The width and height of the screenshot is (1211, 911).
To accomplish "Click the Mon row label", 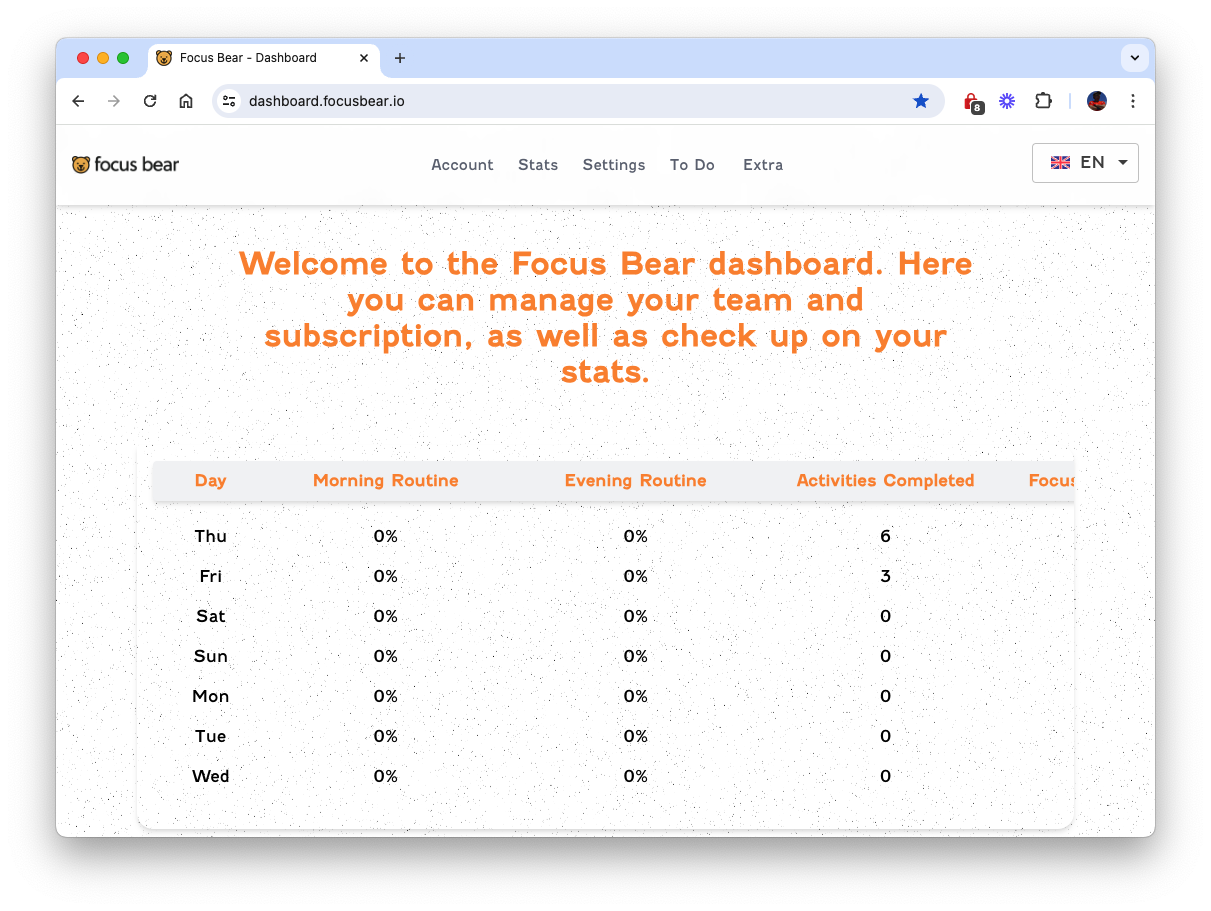I will pyautogui.click(x=211, y=696).
